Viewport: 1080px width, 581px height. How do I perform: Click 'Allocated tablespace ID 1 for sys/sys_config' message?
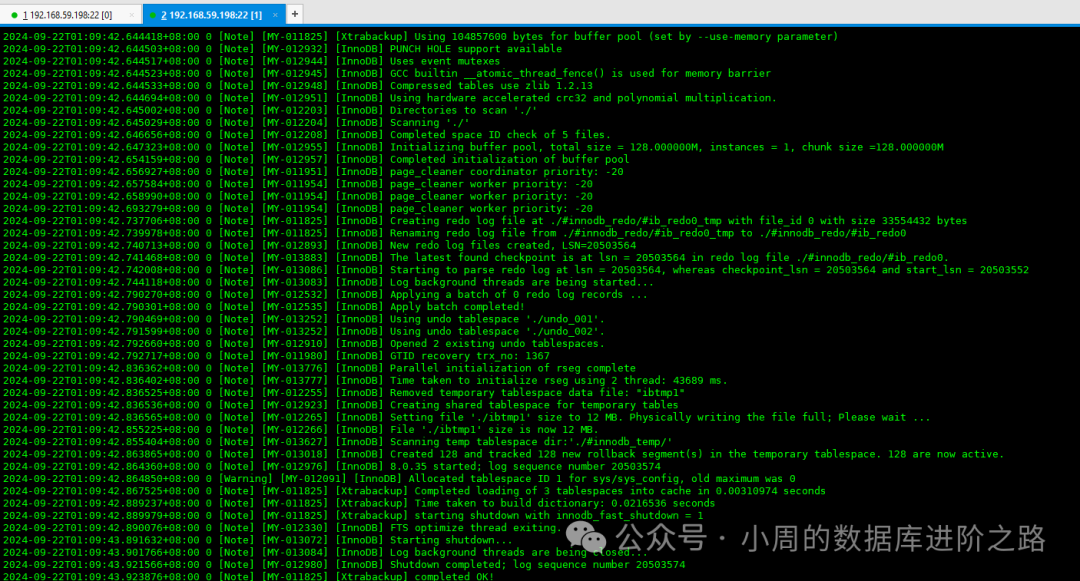tap(602, 479)
